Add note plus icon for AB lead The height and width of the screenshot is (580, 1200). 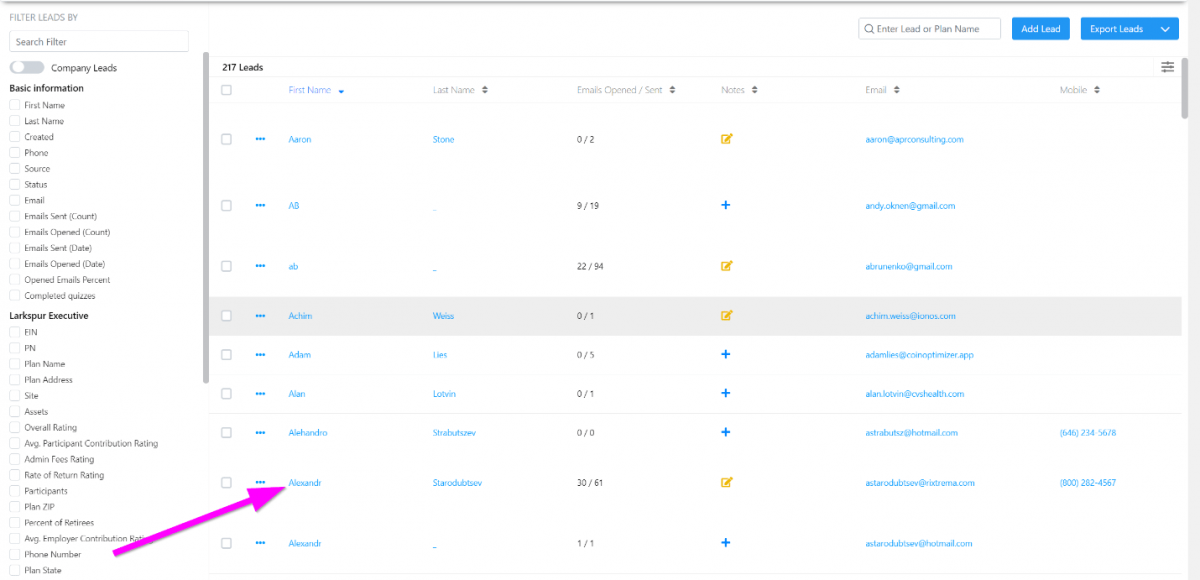726,205
